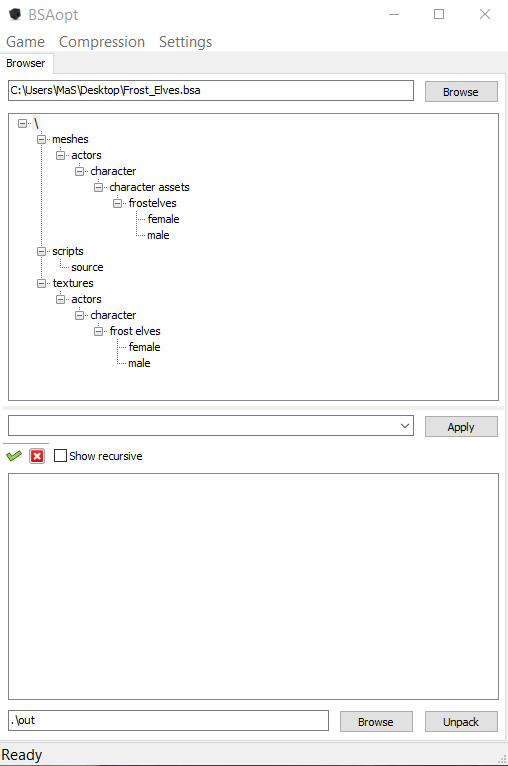This screenshot has height=766, width=508.
Task: Click the Apply button
Action: pos(461,427)
